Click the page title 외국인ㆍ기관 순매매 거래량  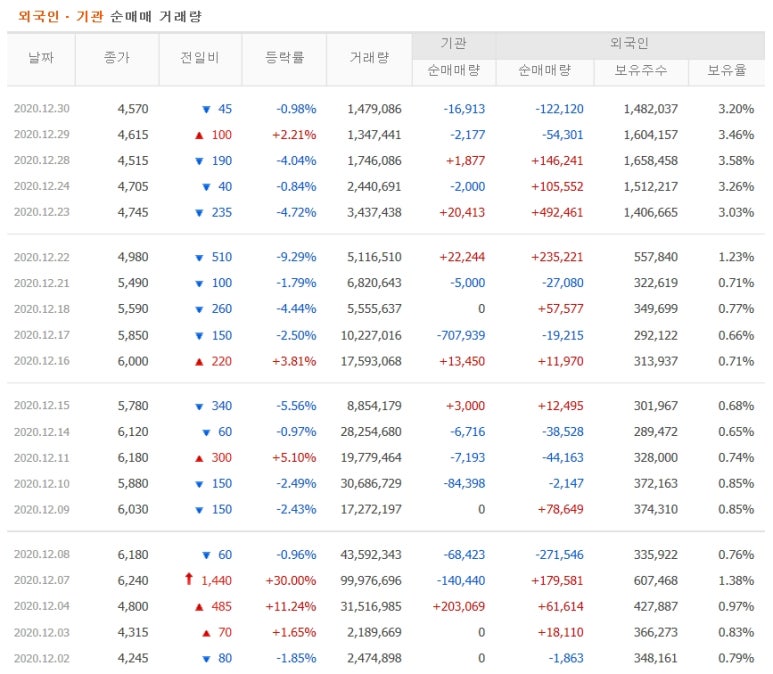[x=110, y=16]
